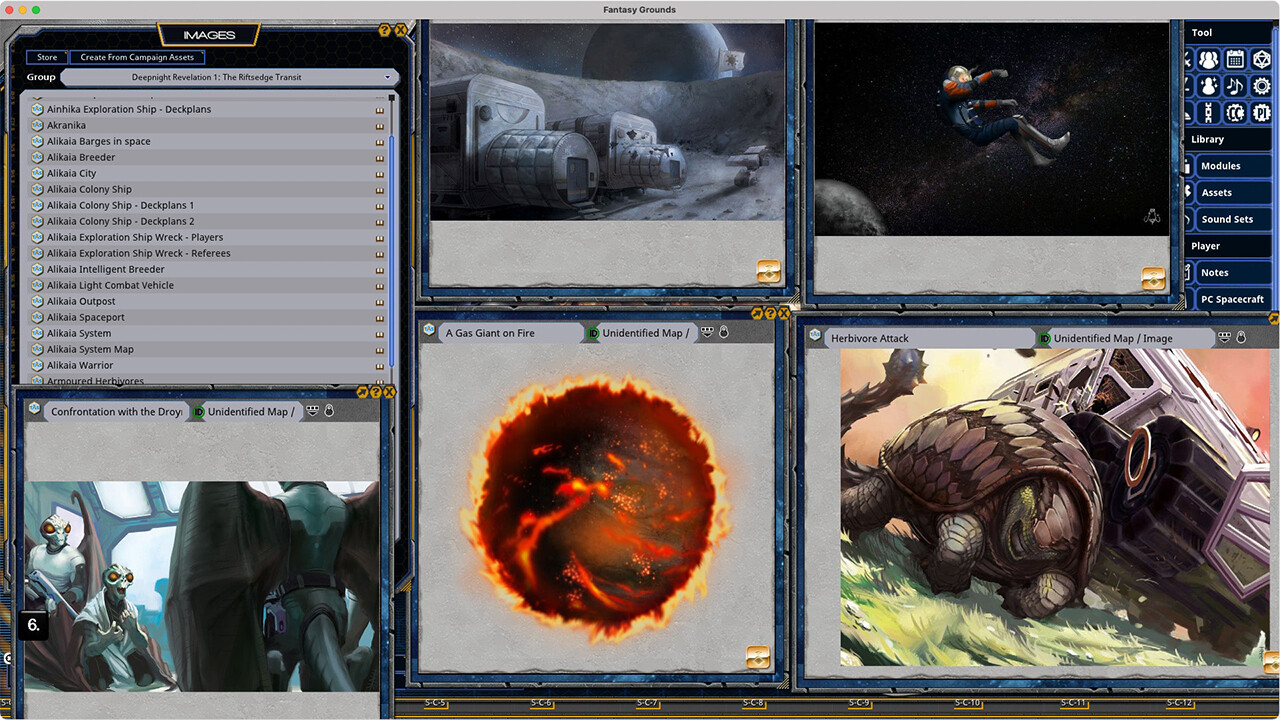Expand the layers menu on Herbivore Attack window
Screen dimensions: 1280x720
click(x=1224, y=338)
